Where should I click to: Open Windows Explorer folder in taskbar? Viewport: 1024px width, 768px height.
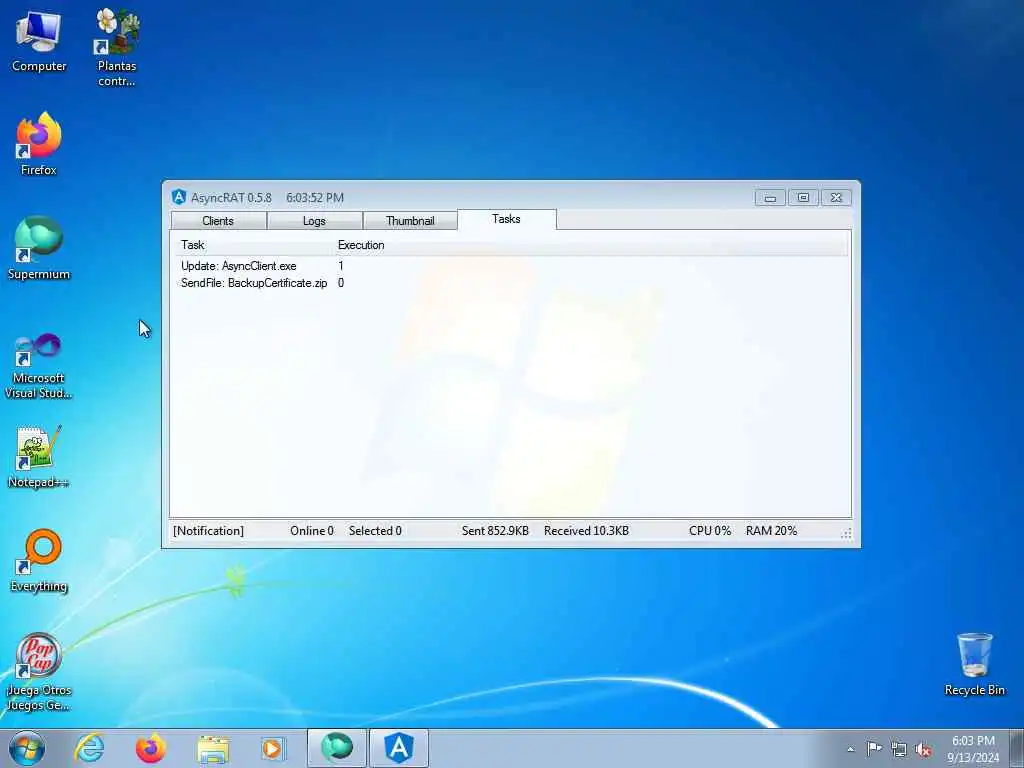click(x=213, y=748)
